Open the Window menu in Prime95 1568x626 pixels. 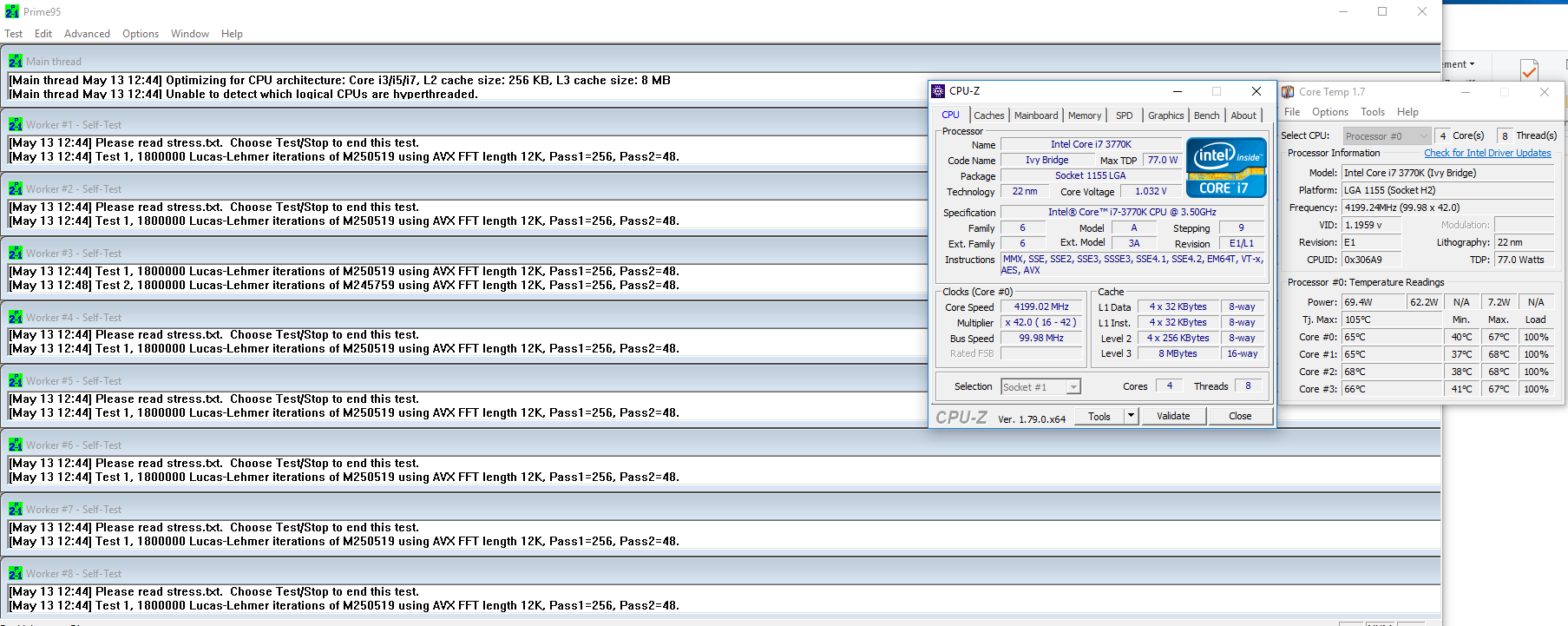point(190,34)
